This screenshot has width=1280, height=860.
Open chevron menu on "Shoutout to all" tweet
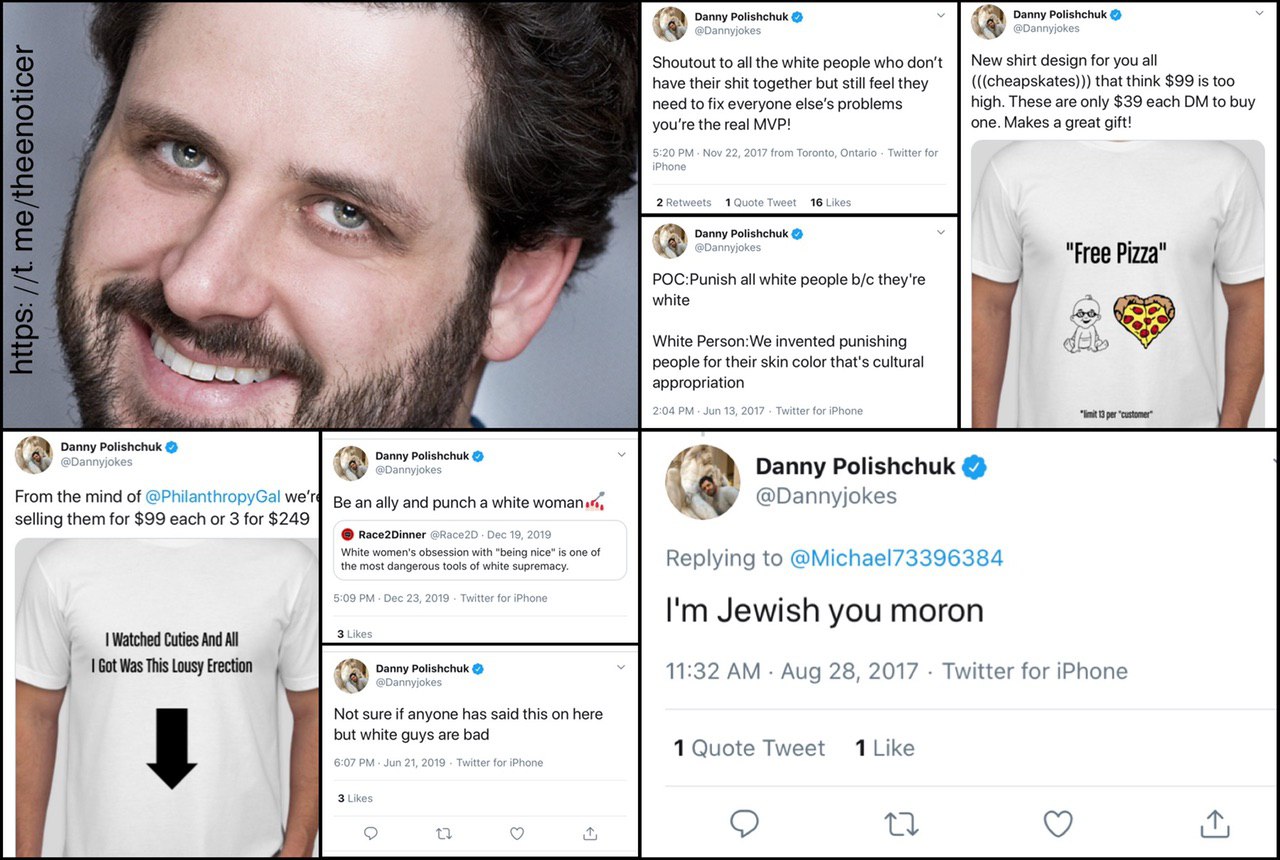coord(940,16)
